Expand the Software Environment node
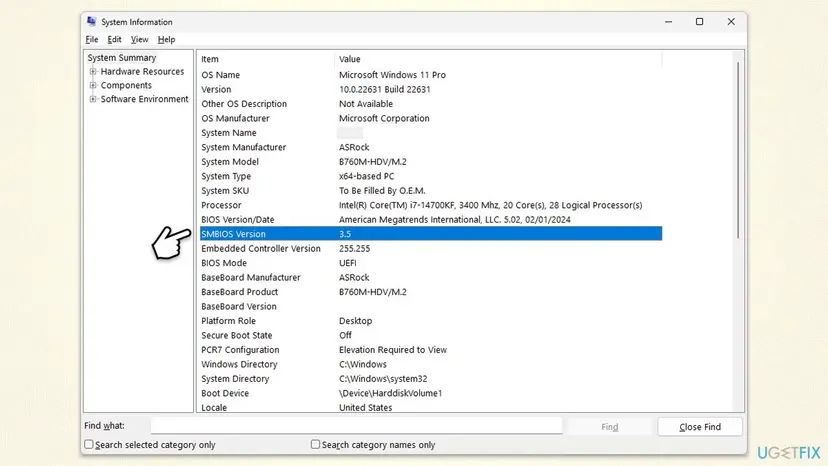This screenshot has width=828, height=466. tap(93, 99)
